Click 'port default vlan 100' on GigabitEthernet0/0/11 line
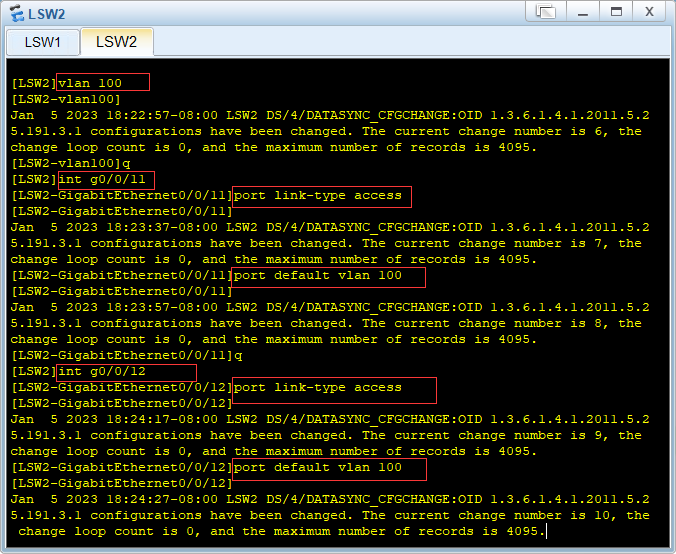This screenshot has height=554, width=676. tap(317, 275)
